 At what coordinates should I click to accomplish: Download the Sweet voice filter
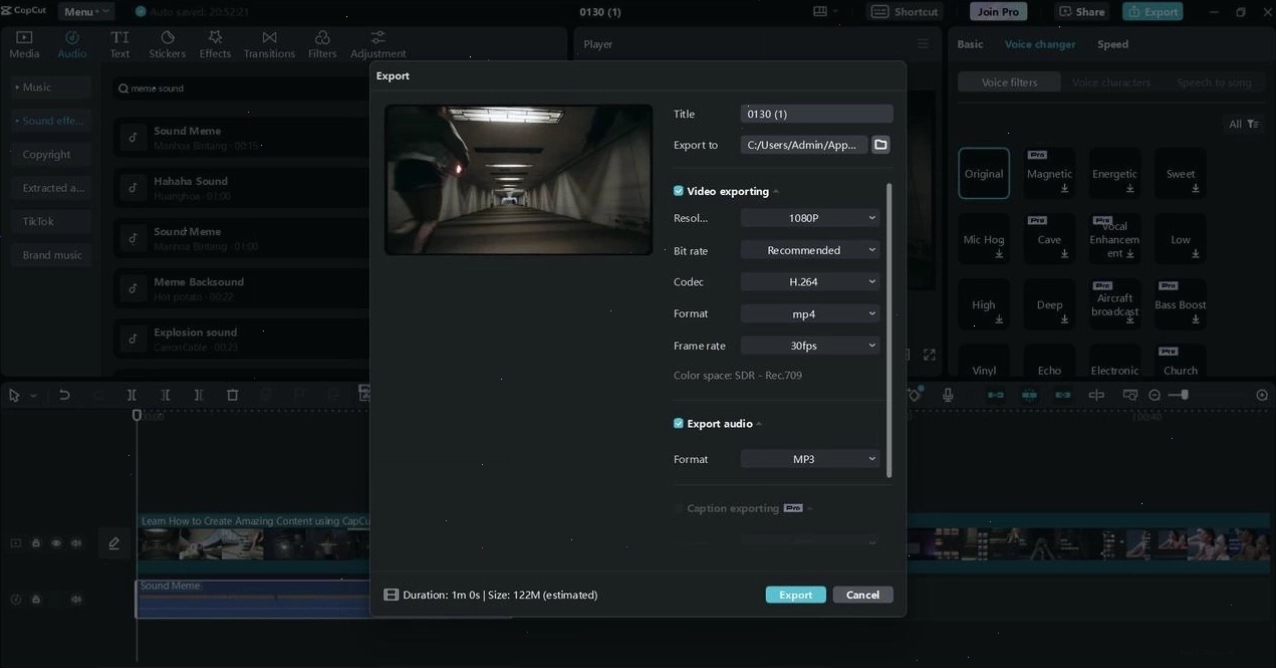(1195, 188)
